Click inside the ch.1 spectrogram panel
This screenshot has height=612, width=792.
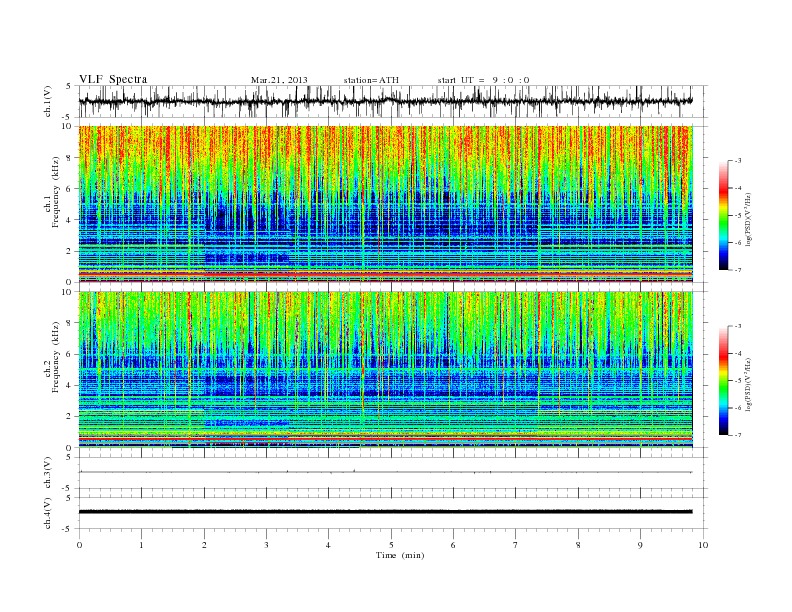(386, 204)
